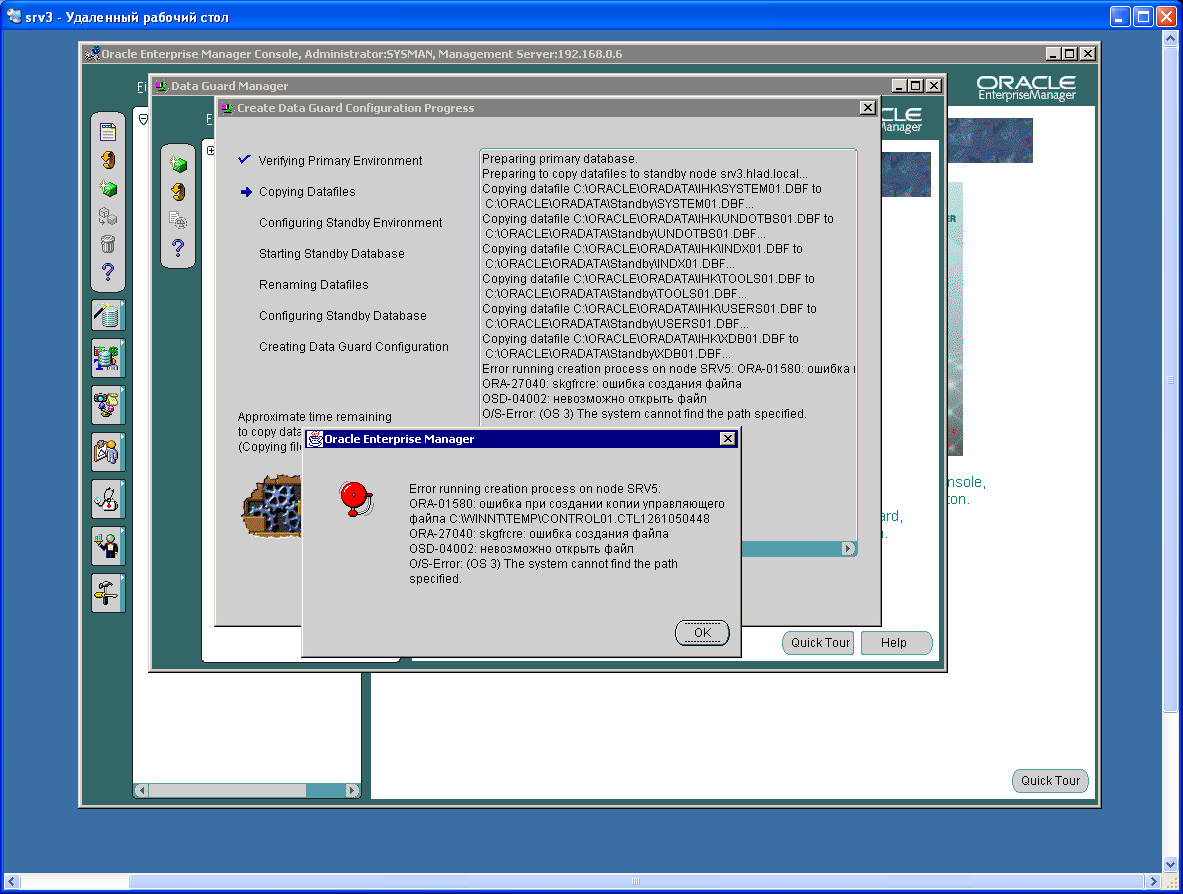Click the remote desktop horizontal scrollbar thumb

click(636, 881)
